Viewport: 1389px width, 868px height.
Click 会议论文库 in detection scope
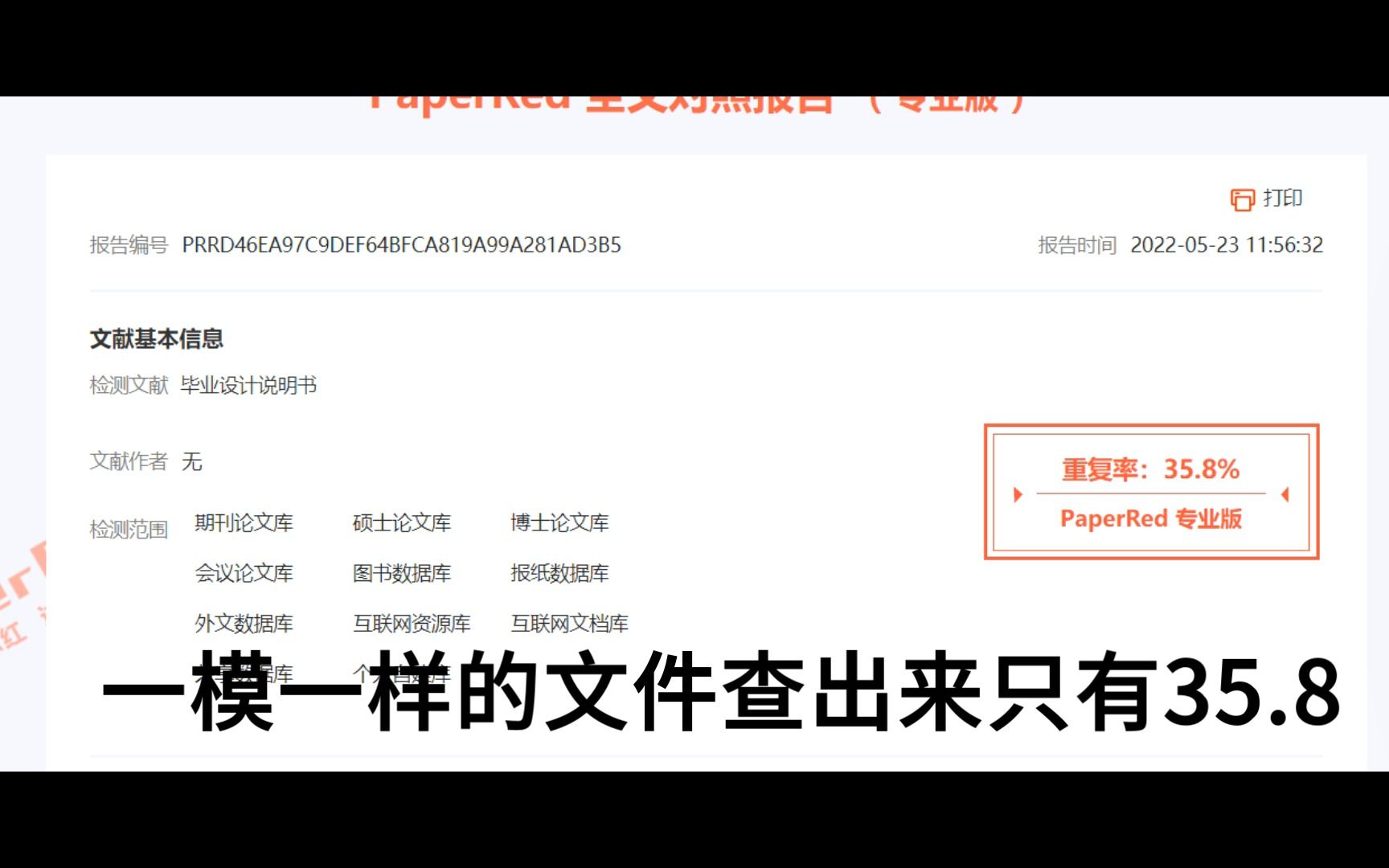(x=244, y=573)
